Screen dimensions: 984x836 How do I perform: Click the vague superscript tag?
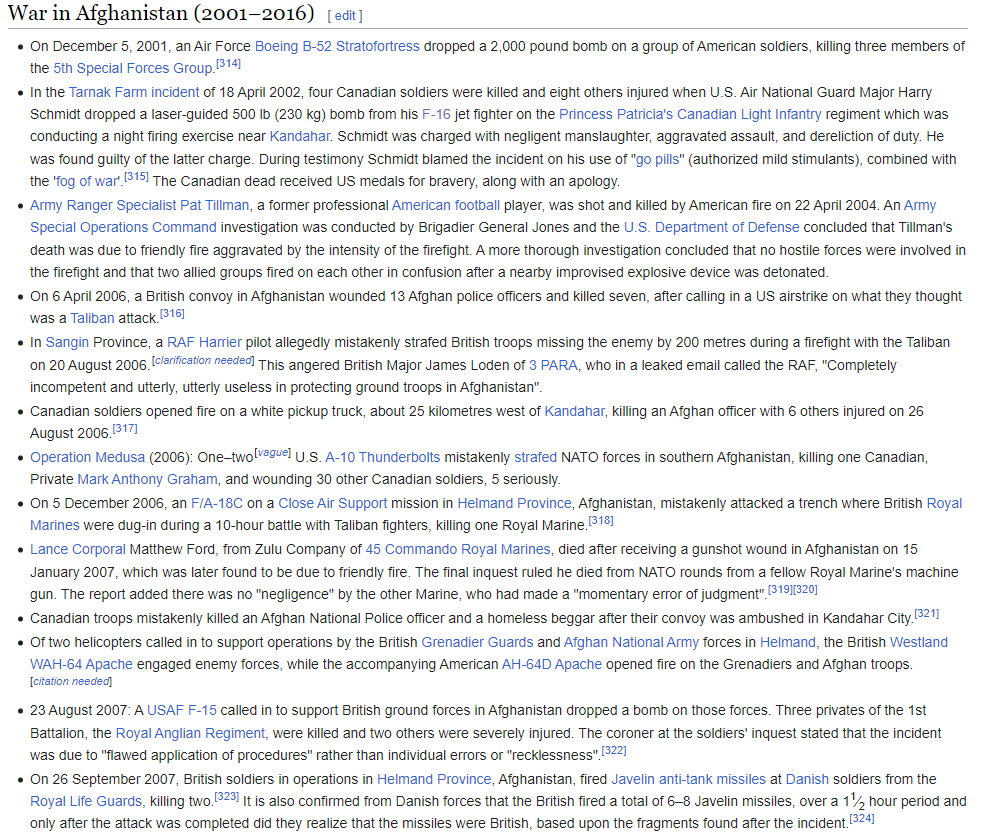[x=272, y=452]
